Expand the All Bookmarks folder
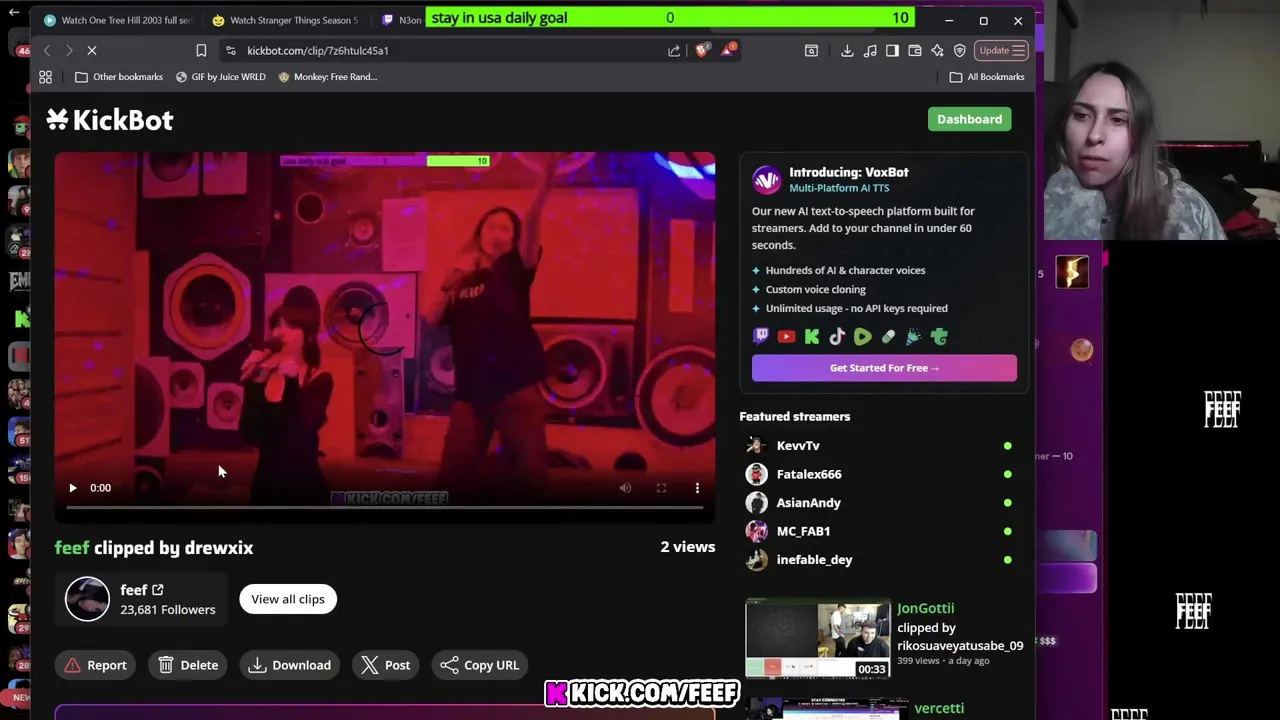Viewport: 1280px width, 720px height. click(987, 77)
